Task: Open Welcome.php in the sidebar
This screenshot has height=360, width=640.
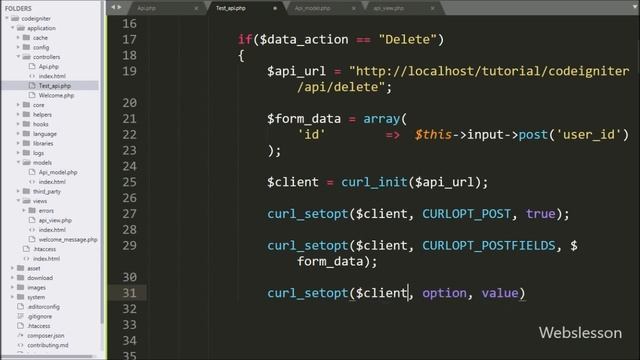Action: tap(56, 96)
